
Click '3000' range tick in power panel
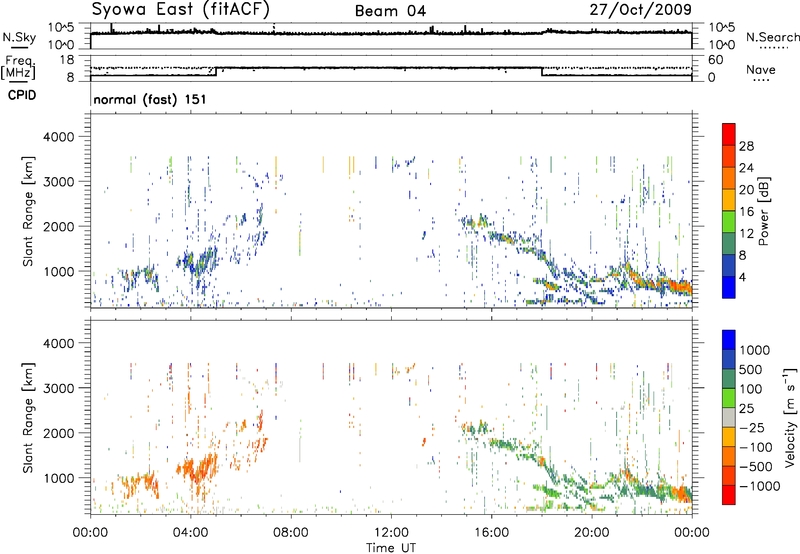[x=59, y=182]
